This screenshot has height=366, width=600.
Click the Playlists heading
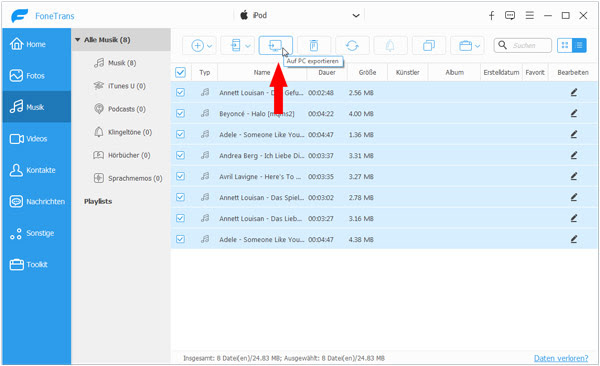[x=98, y=201]
